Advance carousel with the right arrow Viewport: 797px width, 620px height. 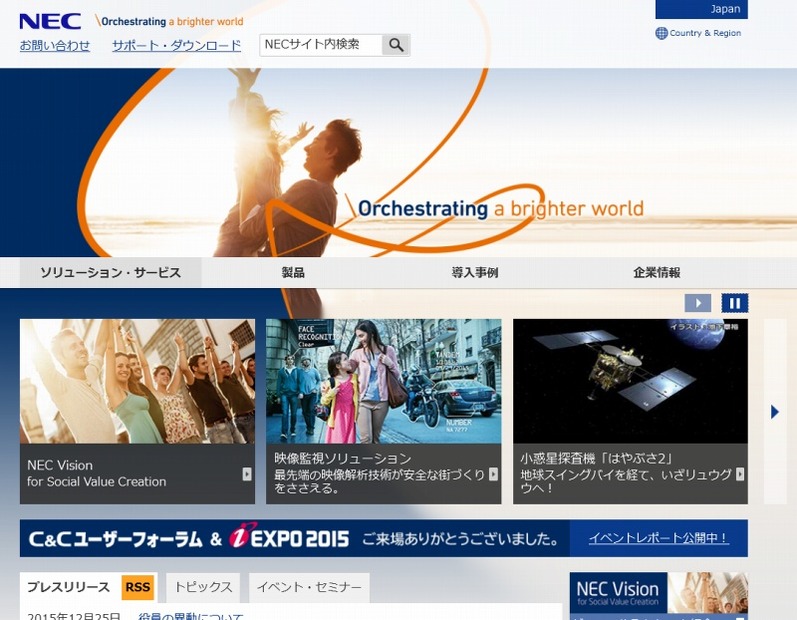click(x=775, y=412)
